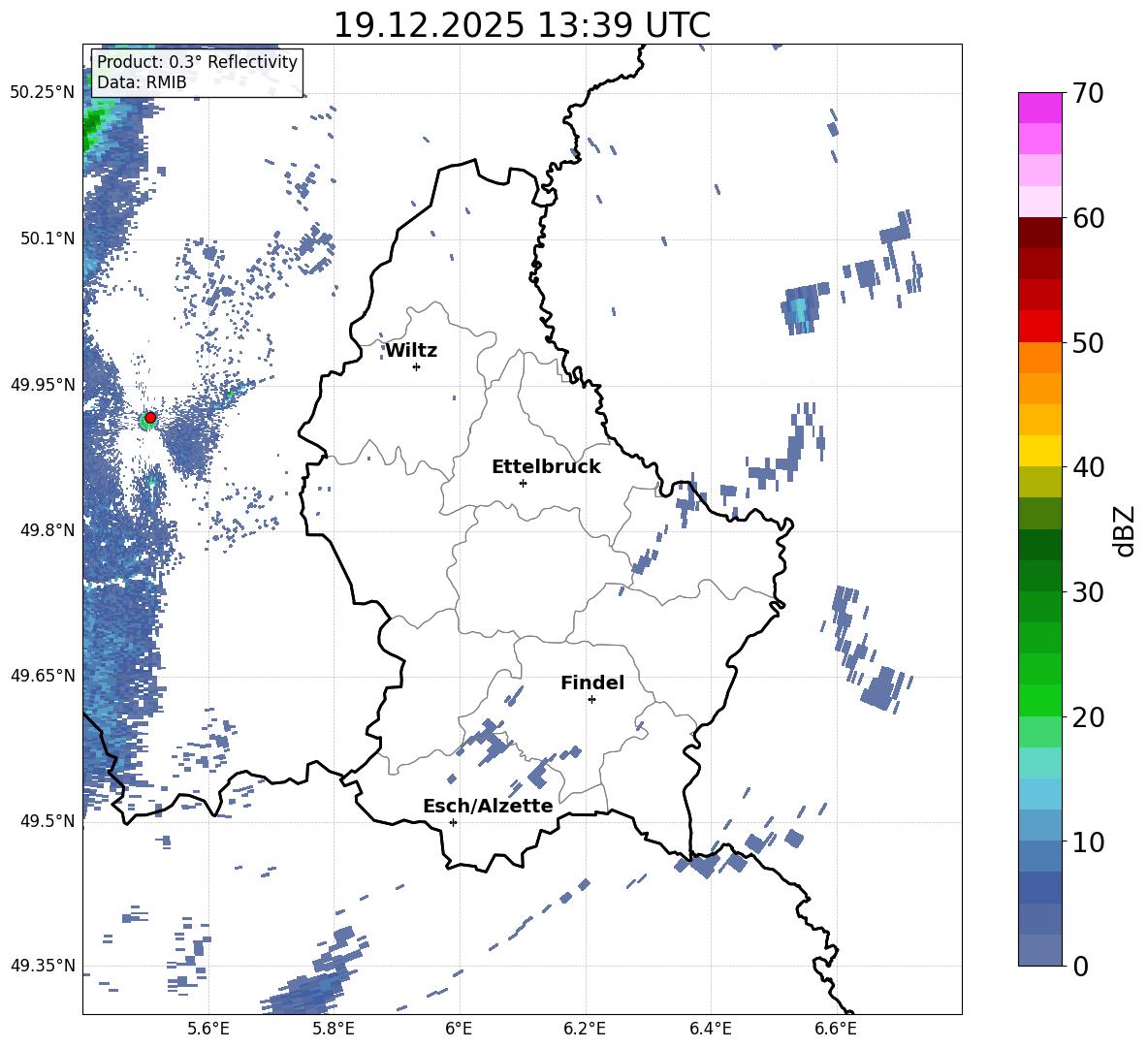Click the 40 value on the colorbar
Image resolution: width=1148 pixels, height=1048 pixels.
[1088, 467]
